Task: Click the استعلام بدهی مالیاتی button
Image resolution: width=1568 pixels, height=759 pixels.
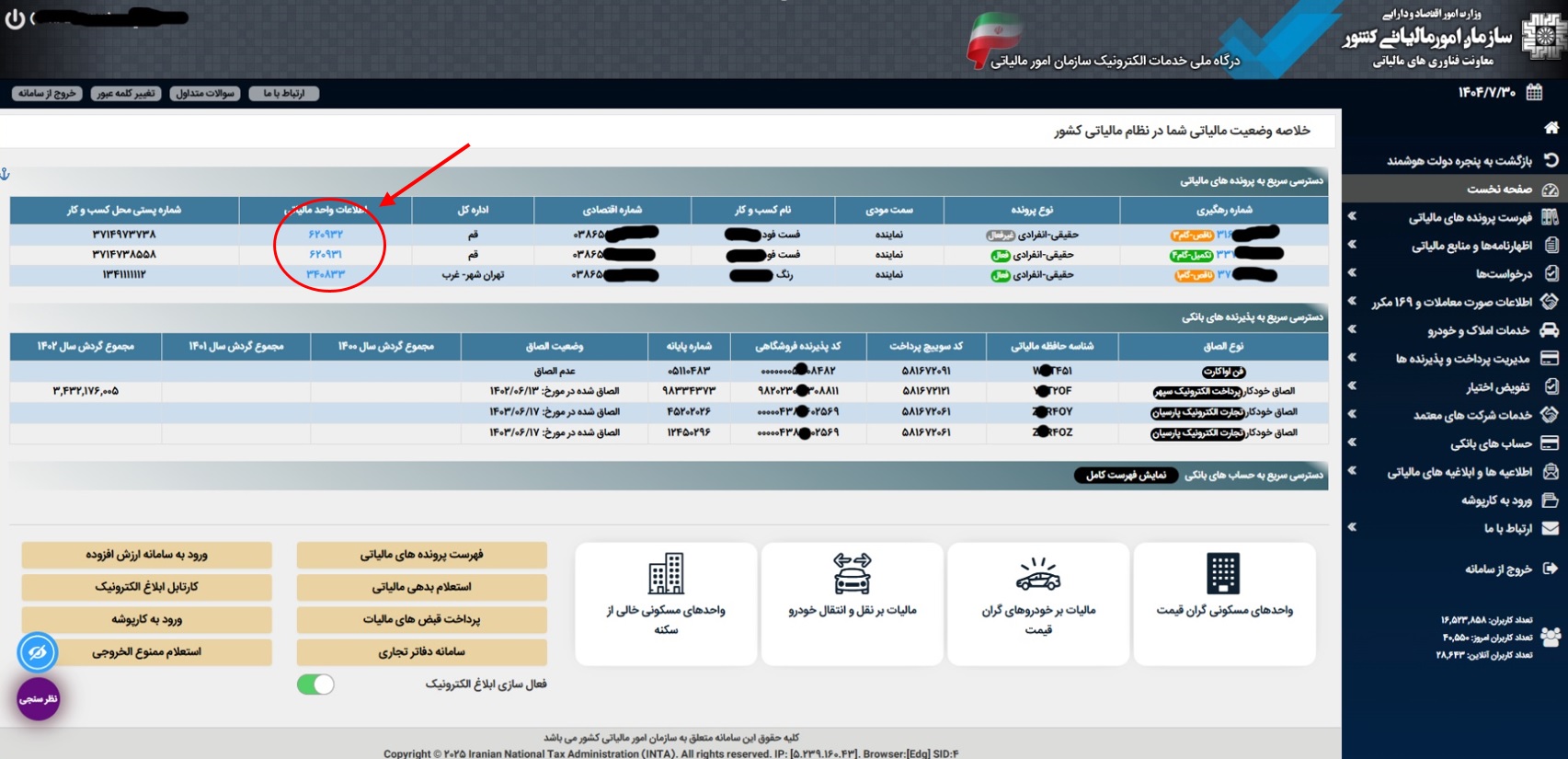Action: pos(421,587)
